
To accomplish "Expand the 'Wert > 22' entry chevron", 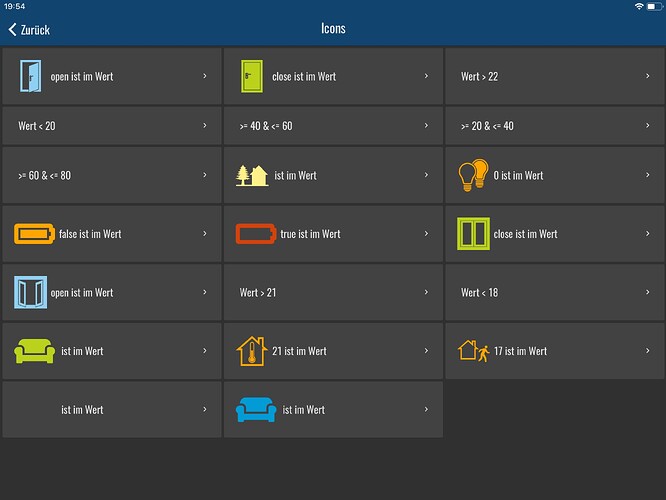I will tap(648, 76).
